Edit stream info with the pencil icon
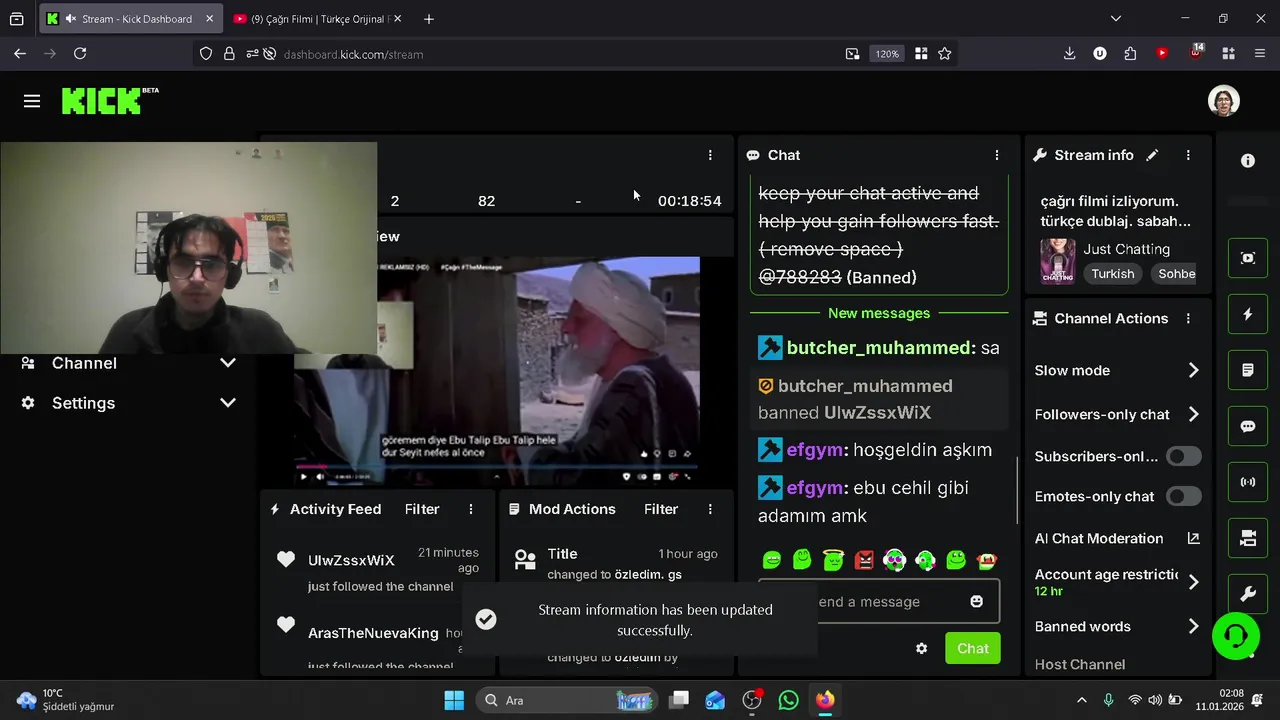The height and width of the screenshot is (720, 1280). (1152, 155)
